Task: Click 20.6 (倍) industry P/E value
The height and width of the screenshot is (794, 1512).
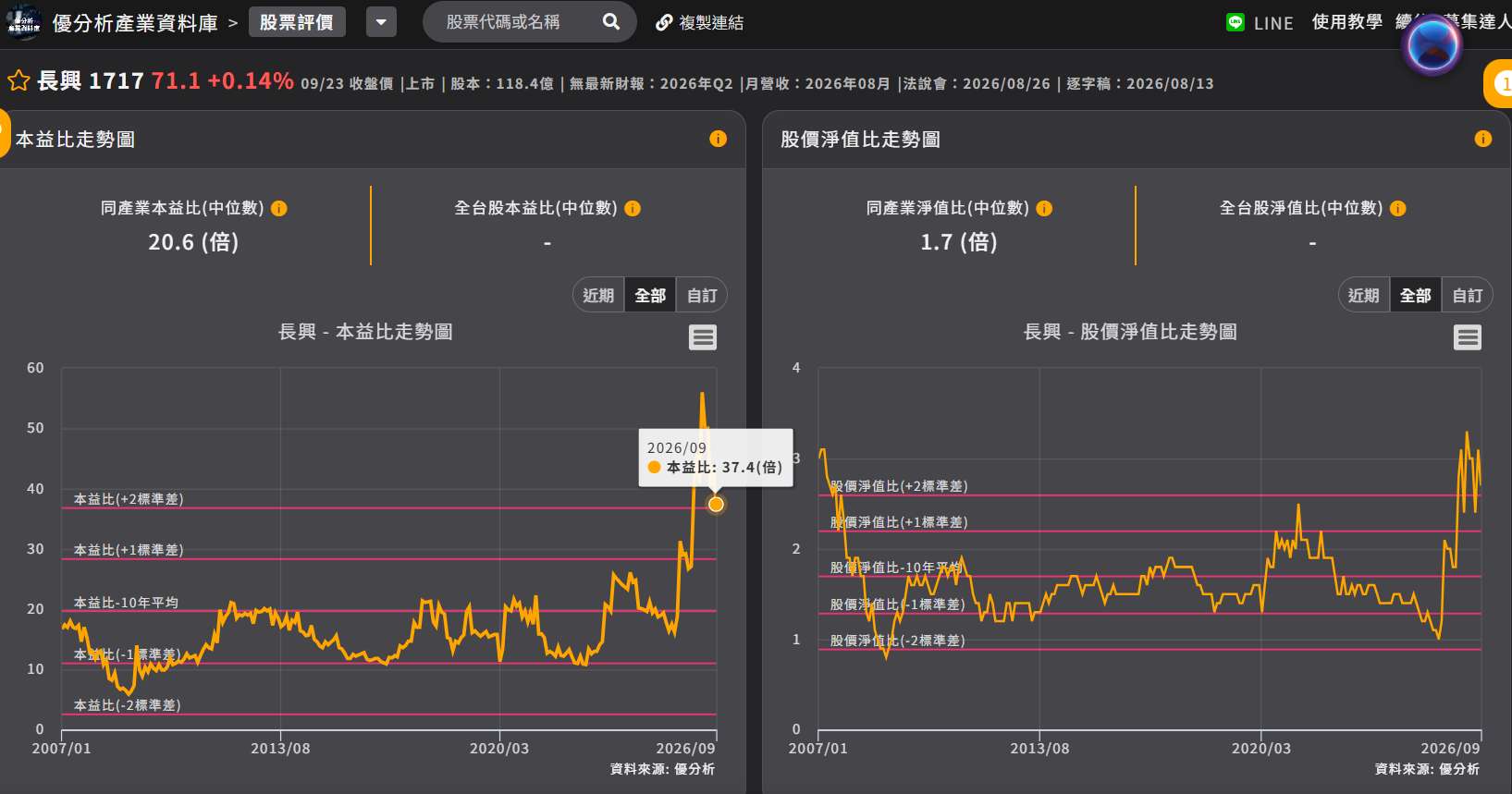Action: tap(193, 242)
